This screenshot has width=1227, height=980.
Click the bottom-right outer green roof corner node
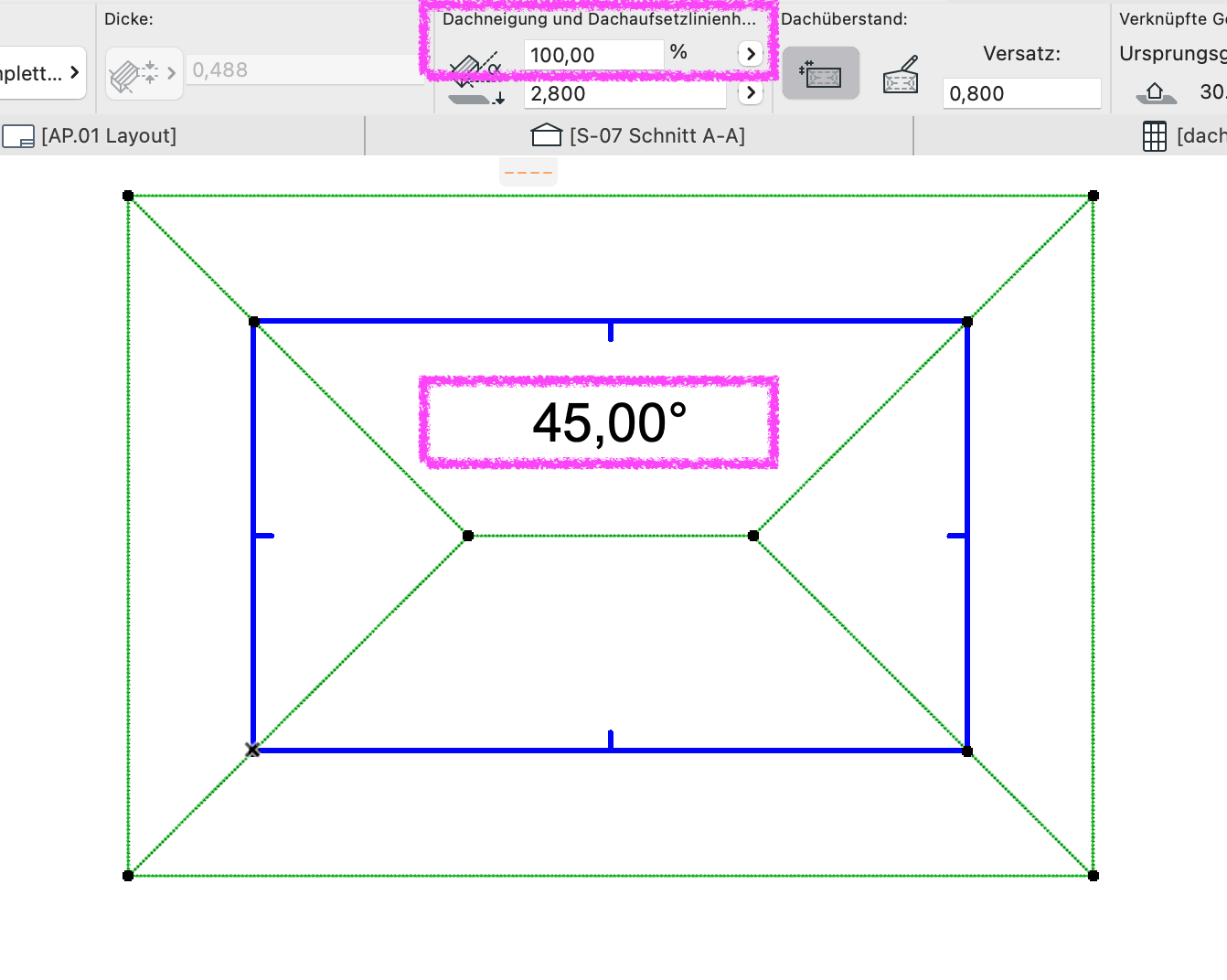coord(1094,876)
